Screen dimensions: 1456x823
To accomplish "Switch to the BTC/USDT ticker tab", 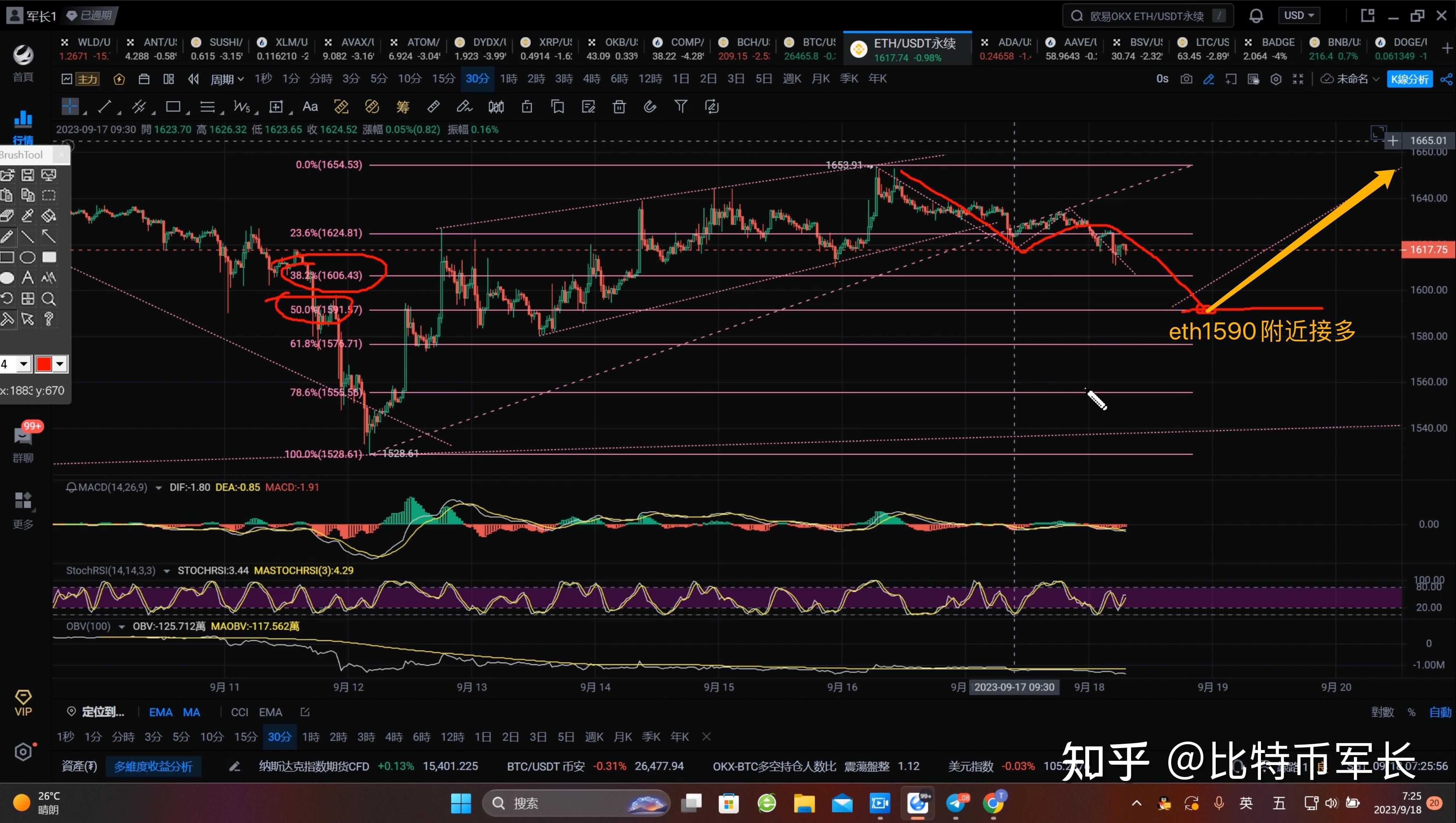I will point(810,49).
